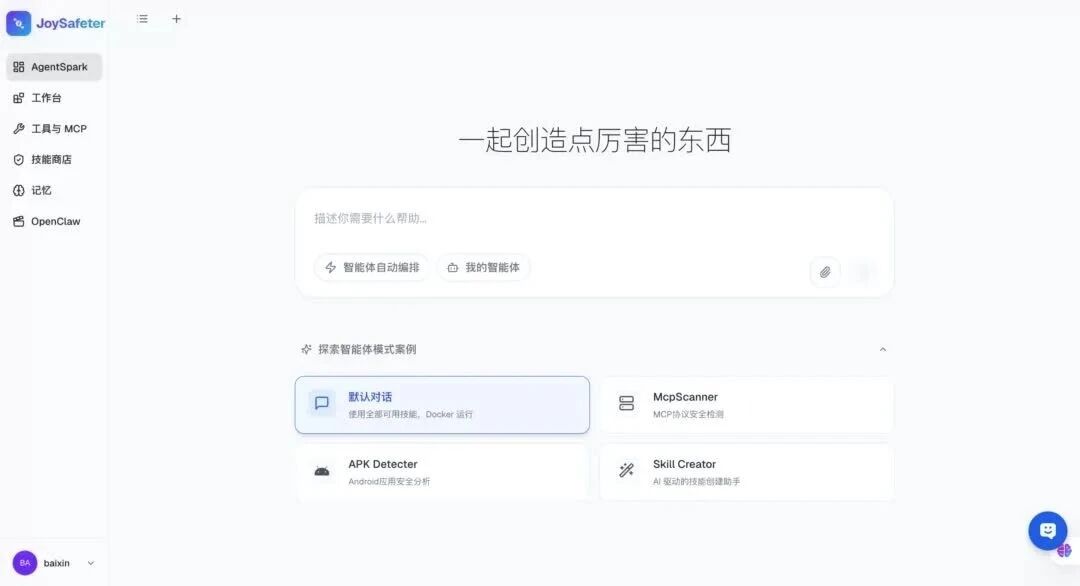Click the server icon on McpScanner
Viewport: 1080px width, 586px height.
click(626, 404)
